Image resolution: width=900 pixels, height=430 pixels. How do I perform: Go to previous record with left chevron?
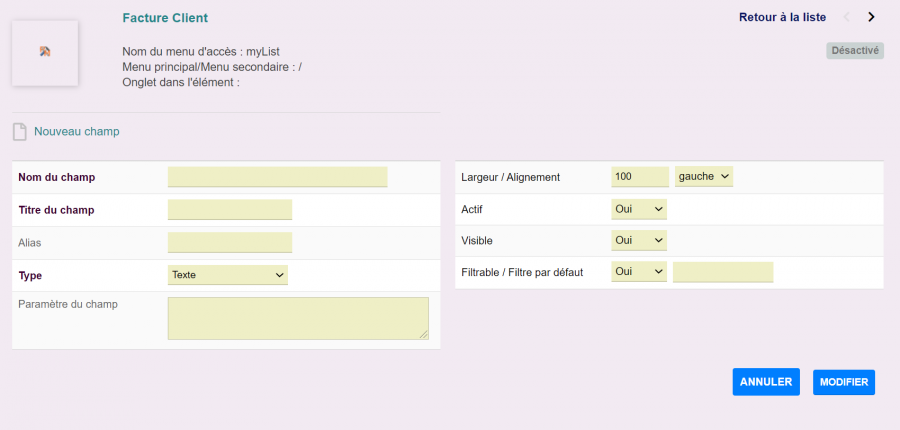coord(847,17)
